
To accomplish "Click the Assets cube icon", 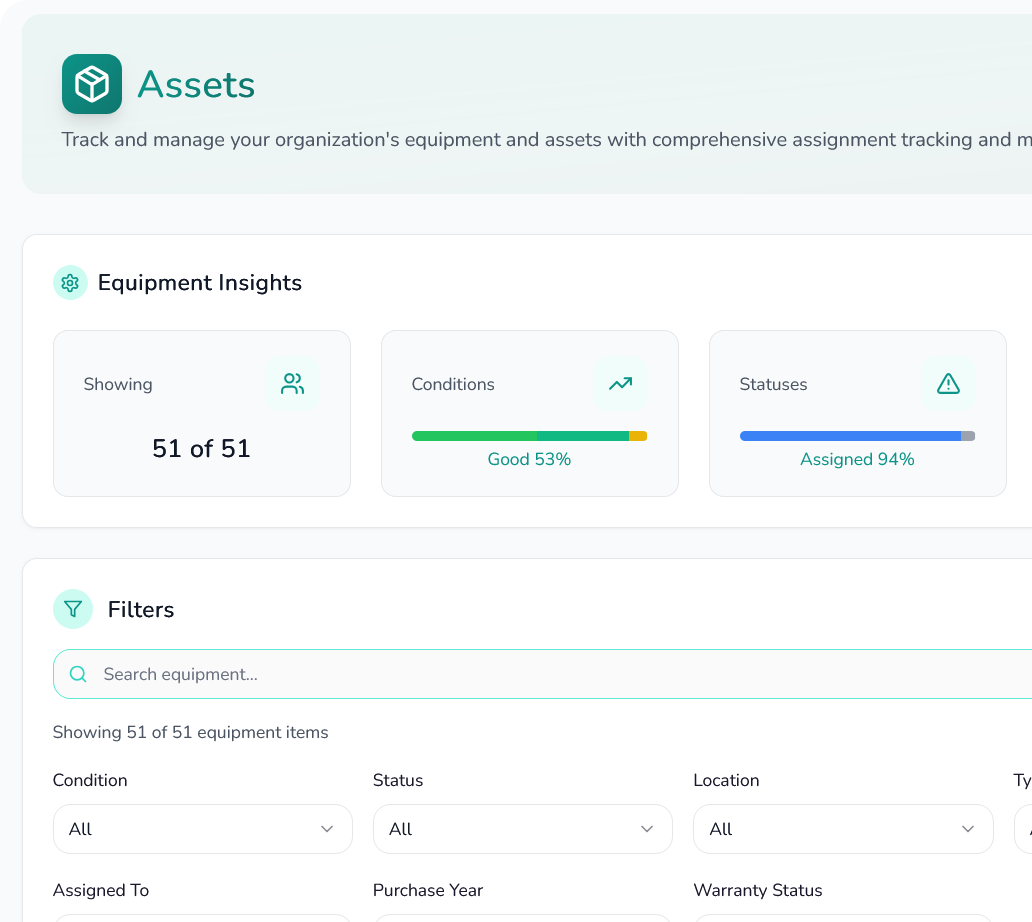I will coord(91,84).
